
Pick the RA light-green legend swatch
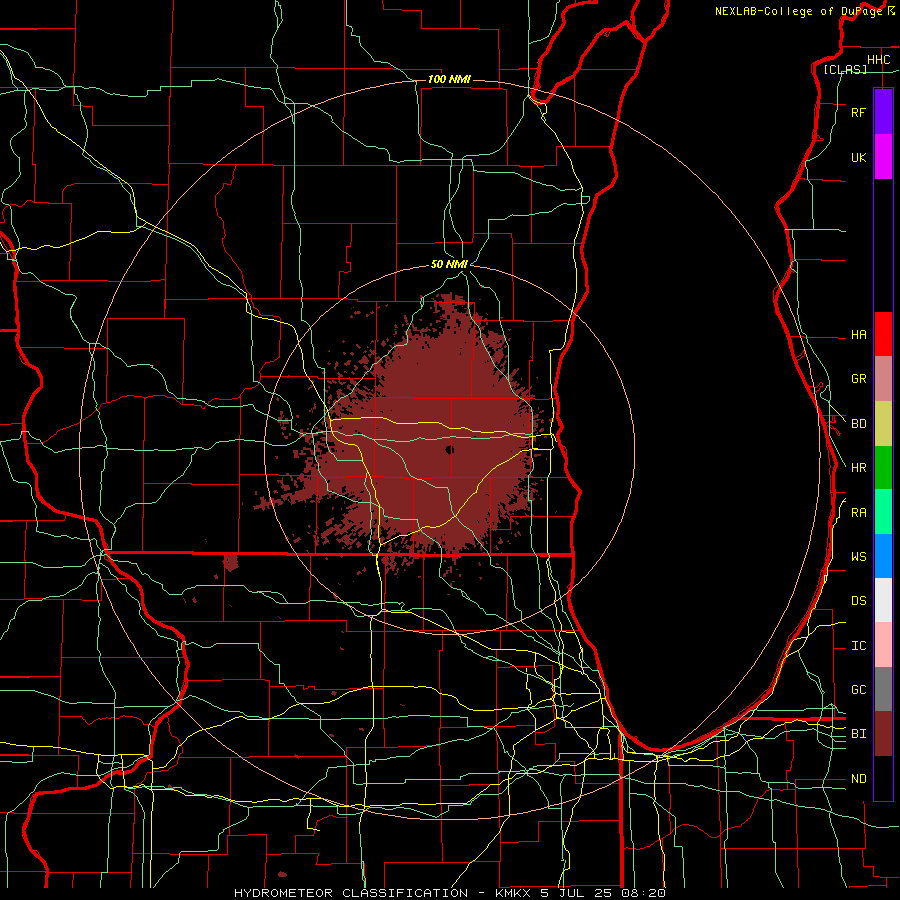[883, 512]
